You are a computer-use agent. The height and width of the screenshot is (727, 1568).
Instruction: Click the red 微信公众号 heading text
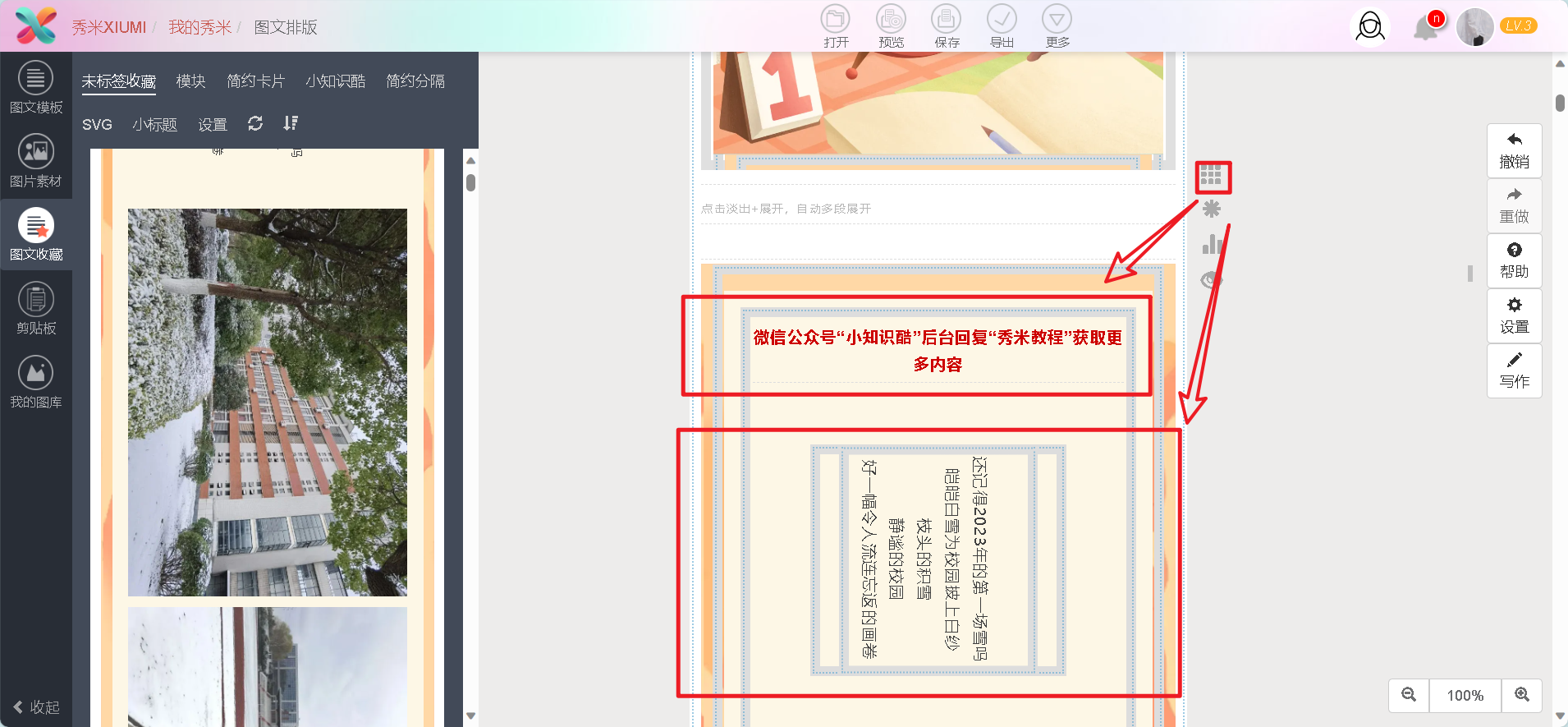click(938, 351)
